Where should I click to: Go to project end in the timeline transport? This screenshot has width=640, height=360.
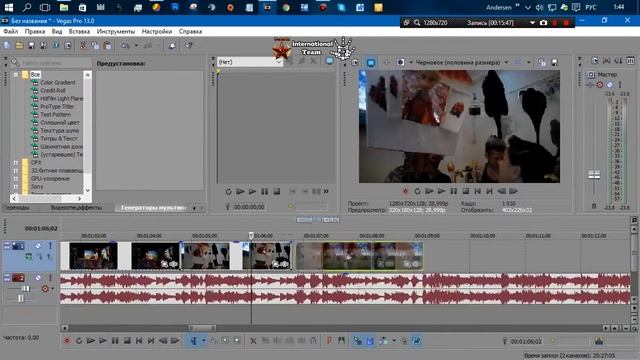point(151,340)
